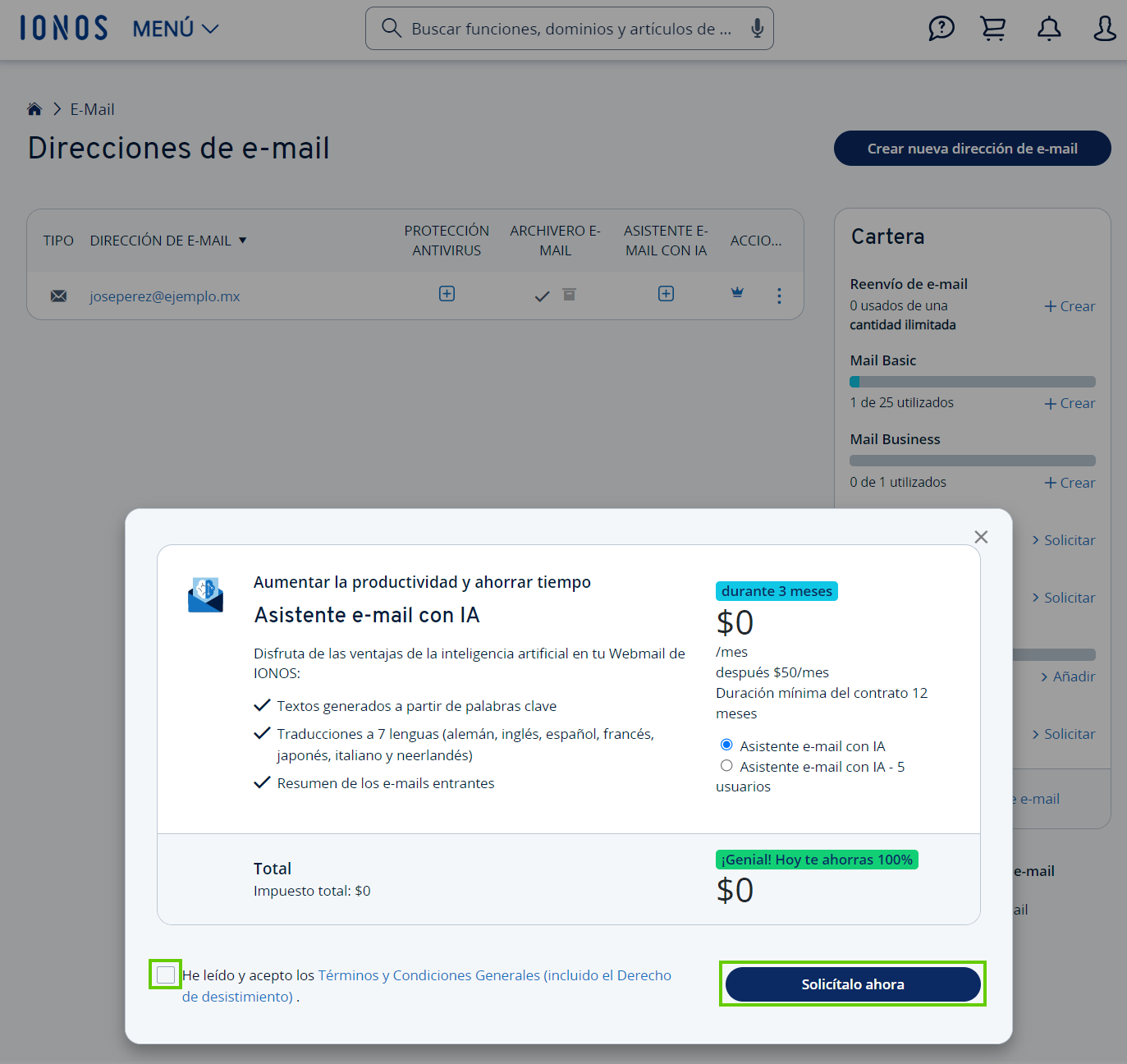
Task: Click the ¡Genial! Hoy te ahorras 100% badge
Action: (x=817, y=860)
